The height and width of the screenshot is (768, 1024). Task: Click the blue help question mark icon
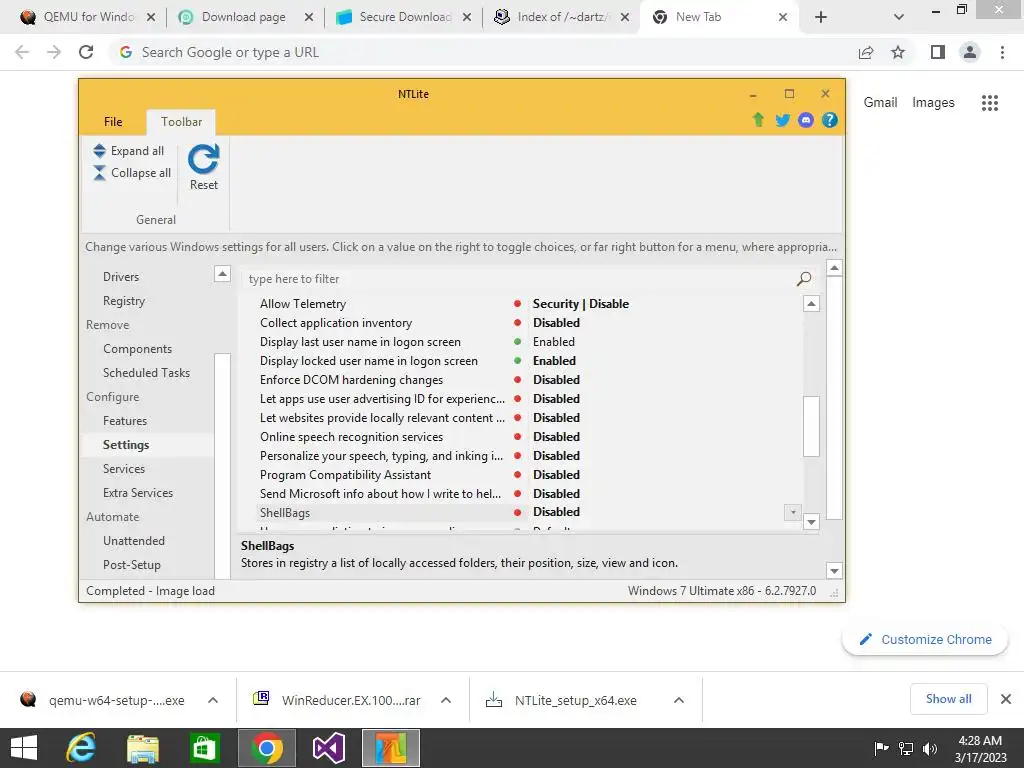click(x=829, y=120)
